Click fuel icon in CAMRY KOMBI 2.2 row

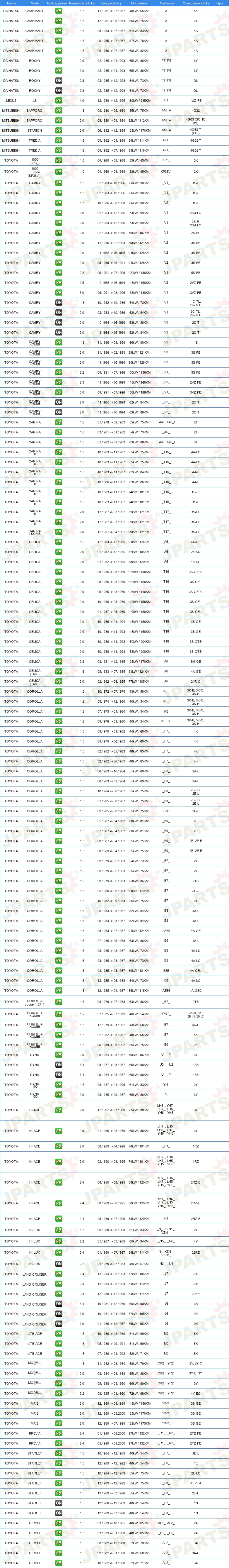[59, 372]
